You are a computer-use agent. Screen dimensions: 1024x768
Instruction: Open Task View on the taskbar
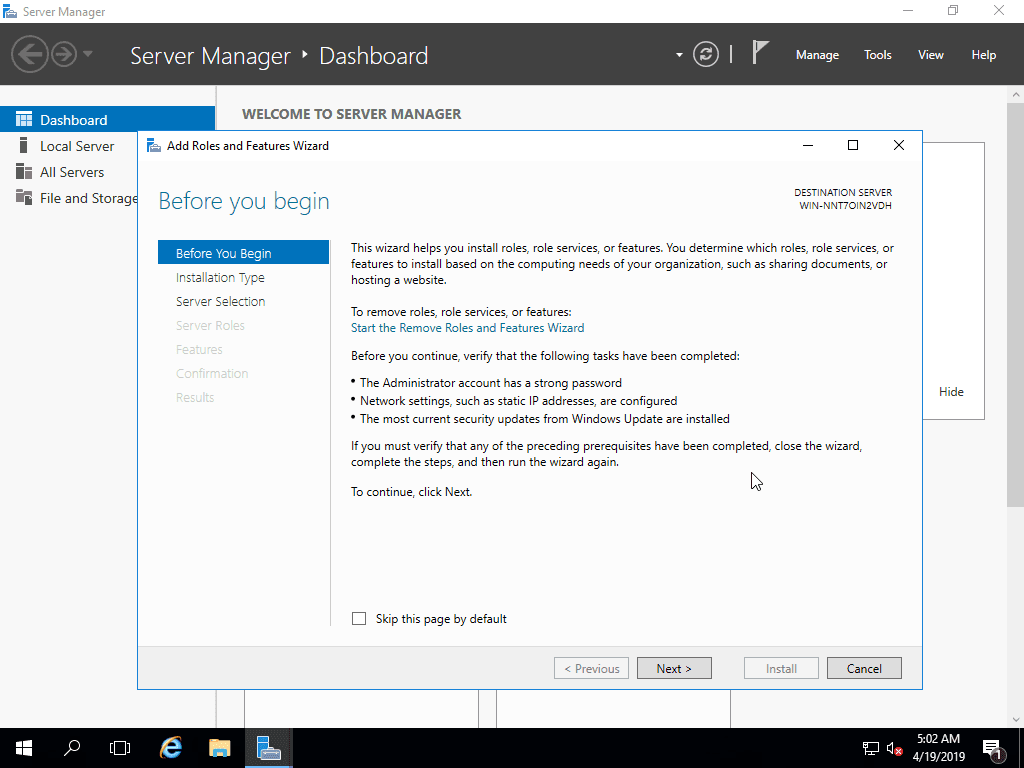pos(120,748)
